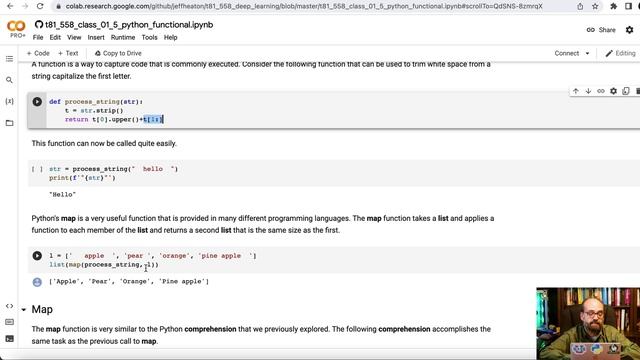Open cell settings gear in cell toolbar
Viewport: 640px width, 360px height.
[613, 91]
